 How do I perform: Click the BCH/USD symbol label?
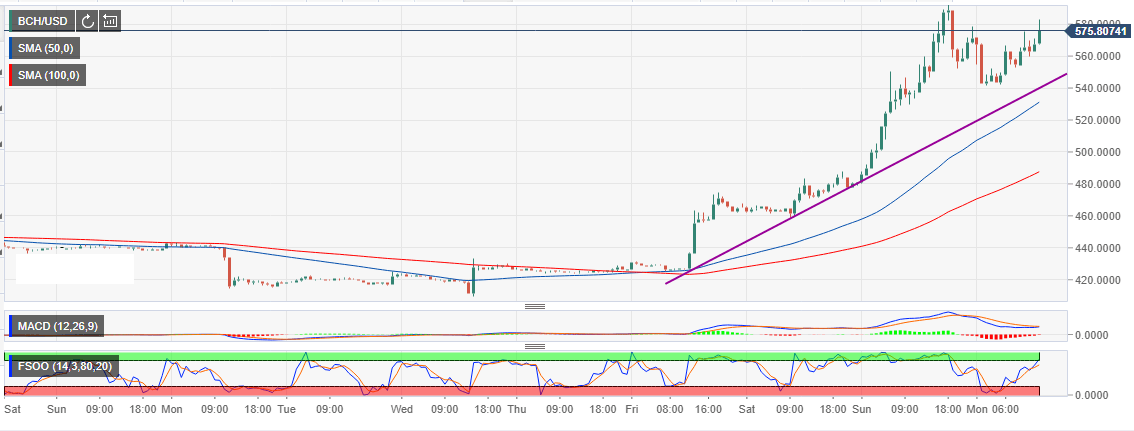pyautogui.click(x=40, y=21)
